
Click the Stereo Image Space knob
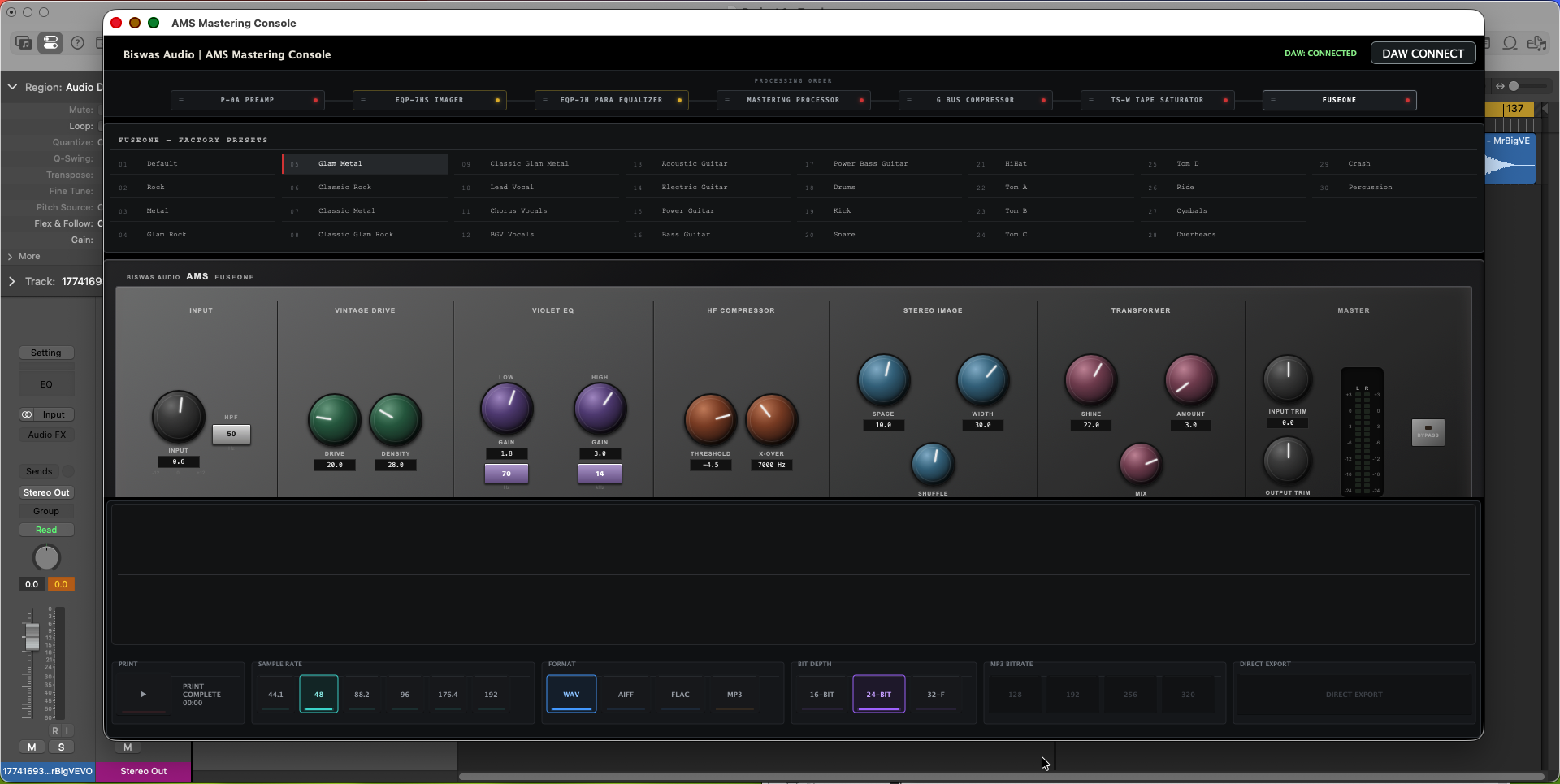tap(883, 379)
